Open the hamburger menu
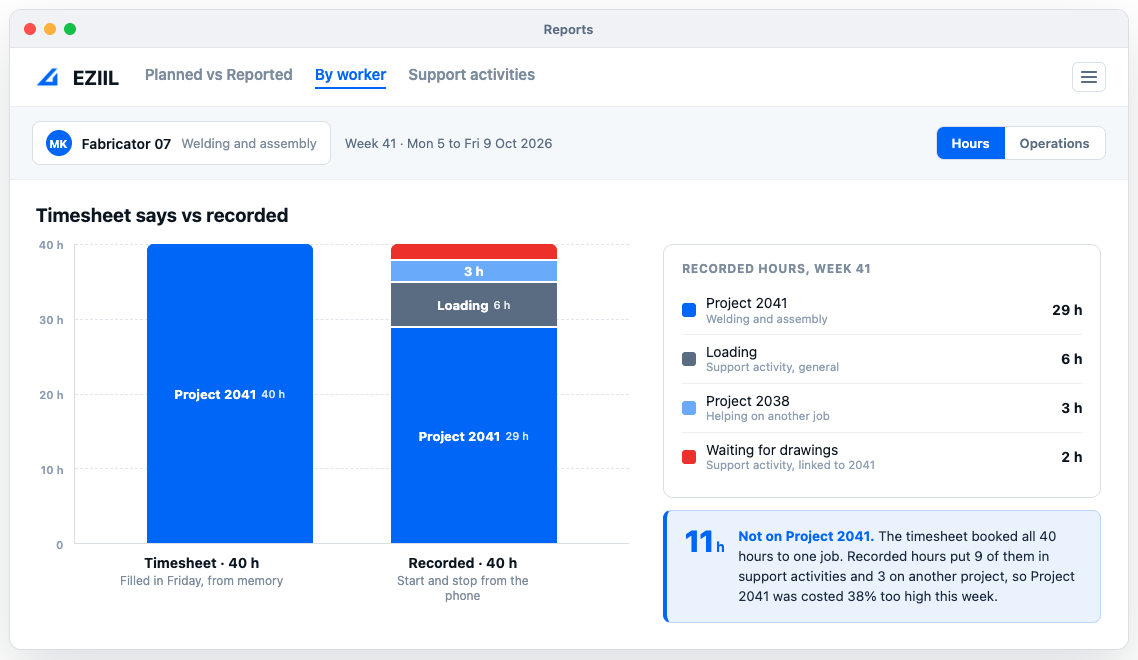The width and height of the screenshot is (1138, 660). [x=1089, y=77]
